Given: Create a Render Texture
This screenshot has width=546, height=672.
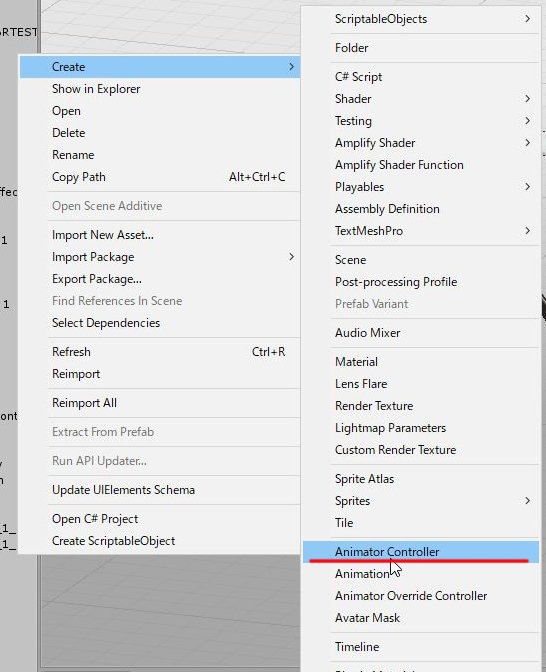Looking at the screenshot, I should [x=421, y=406].
